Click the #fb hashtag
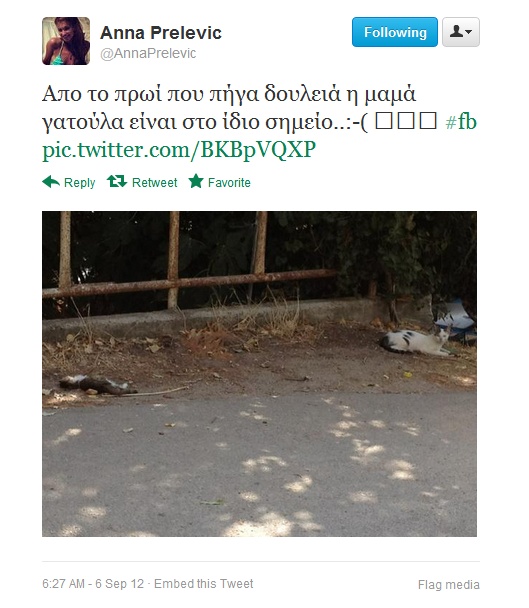529x608 pixels. (x=461, y=122)
